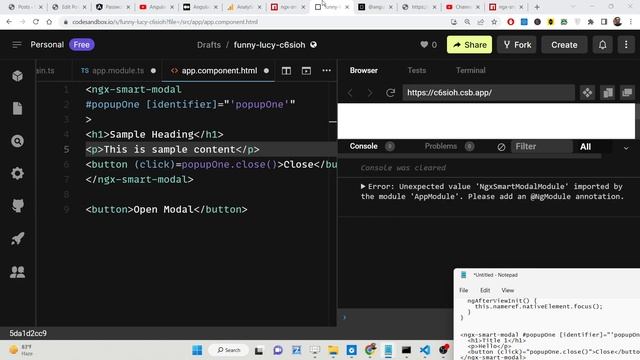Click the preview forward arrow
The width and height of the screenshot is (640, 360).
pyautogui.click(x=370, y=93)
